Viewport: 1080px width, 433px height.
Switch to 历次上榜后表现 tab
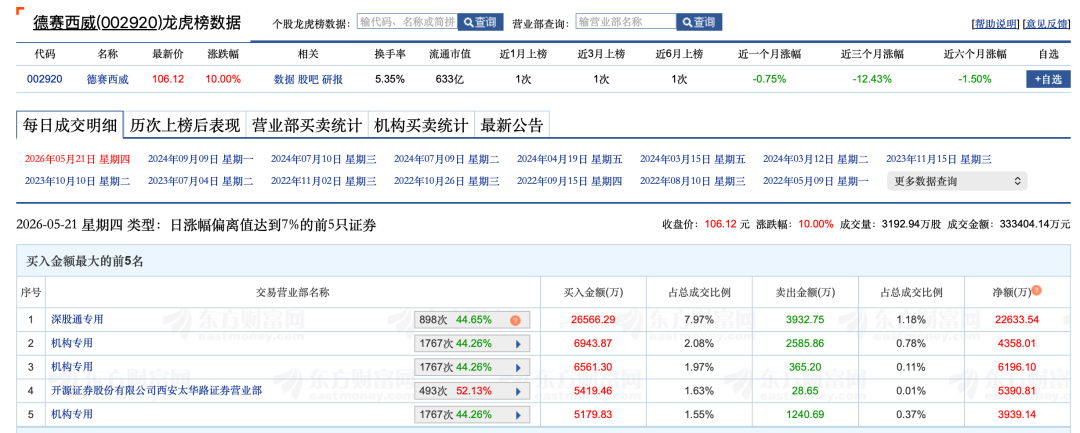[x=185, y=125]
